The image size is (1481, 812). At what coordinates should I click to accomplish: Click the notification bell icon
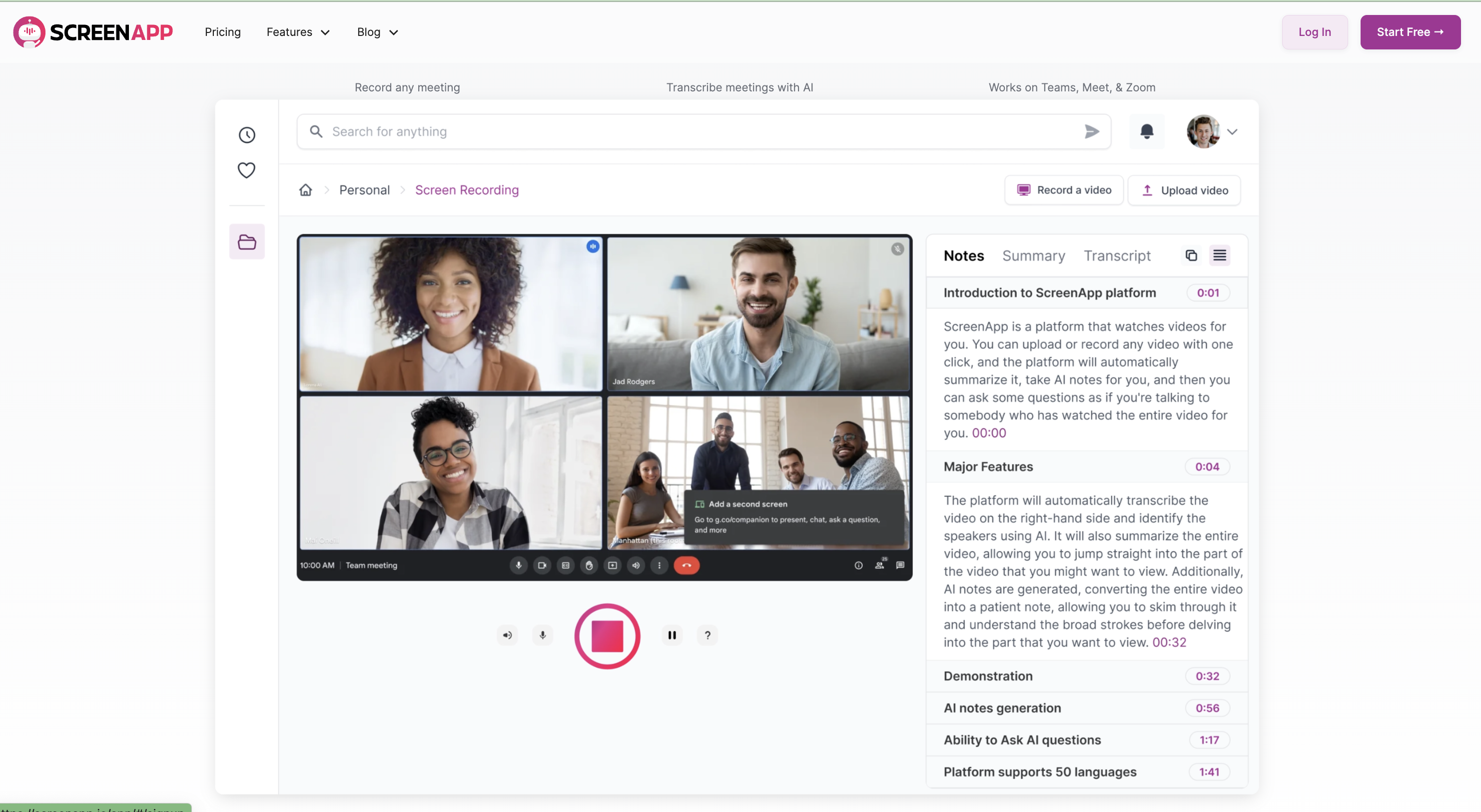pos(1146,132)
